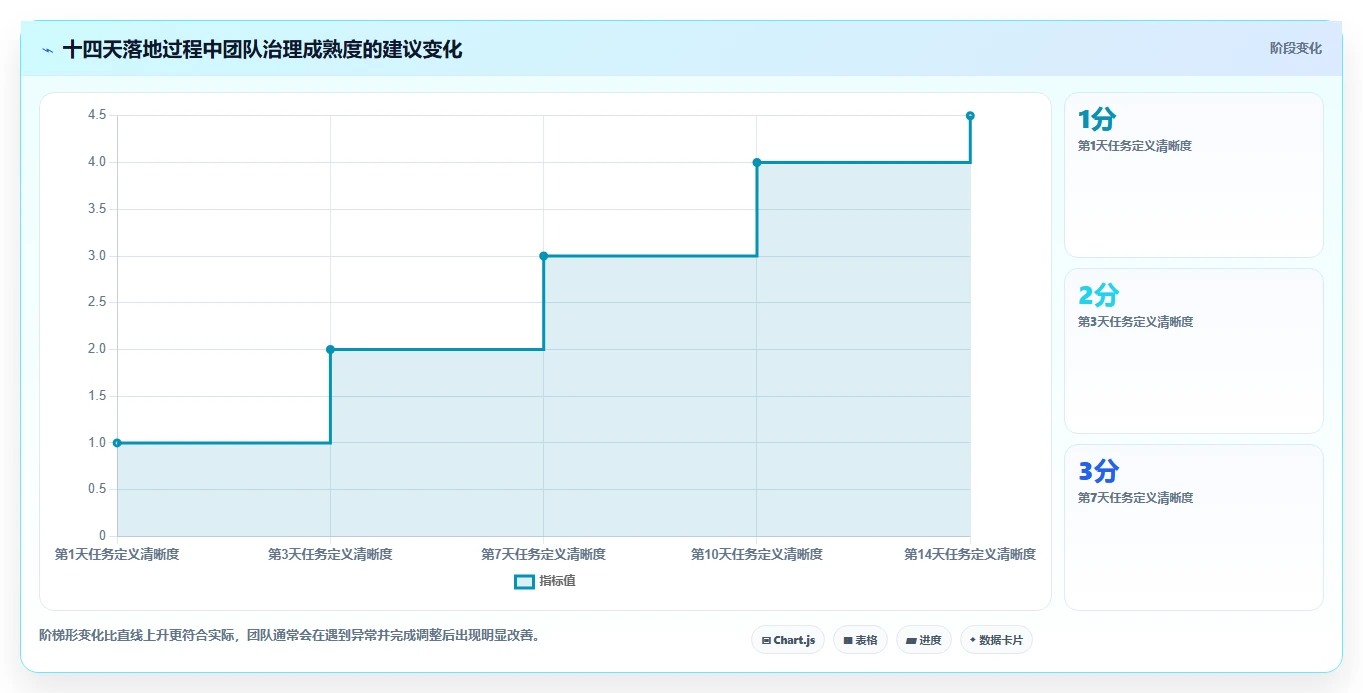Click the data point at value 2.0
The image size is (1363, 693).
tap(330, 349)
